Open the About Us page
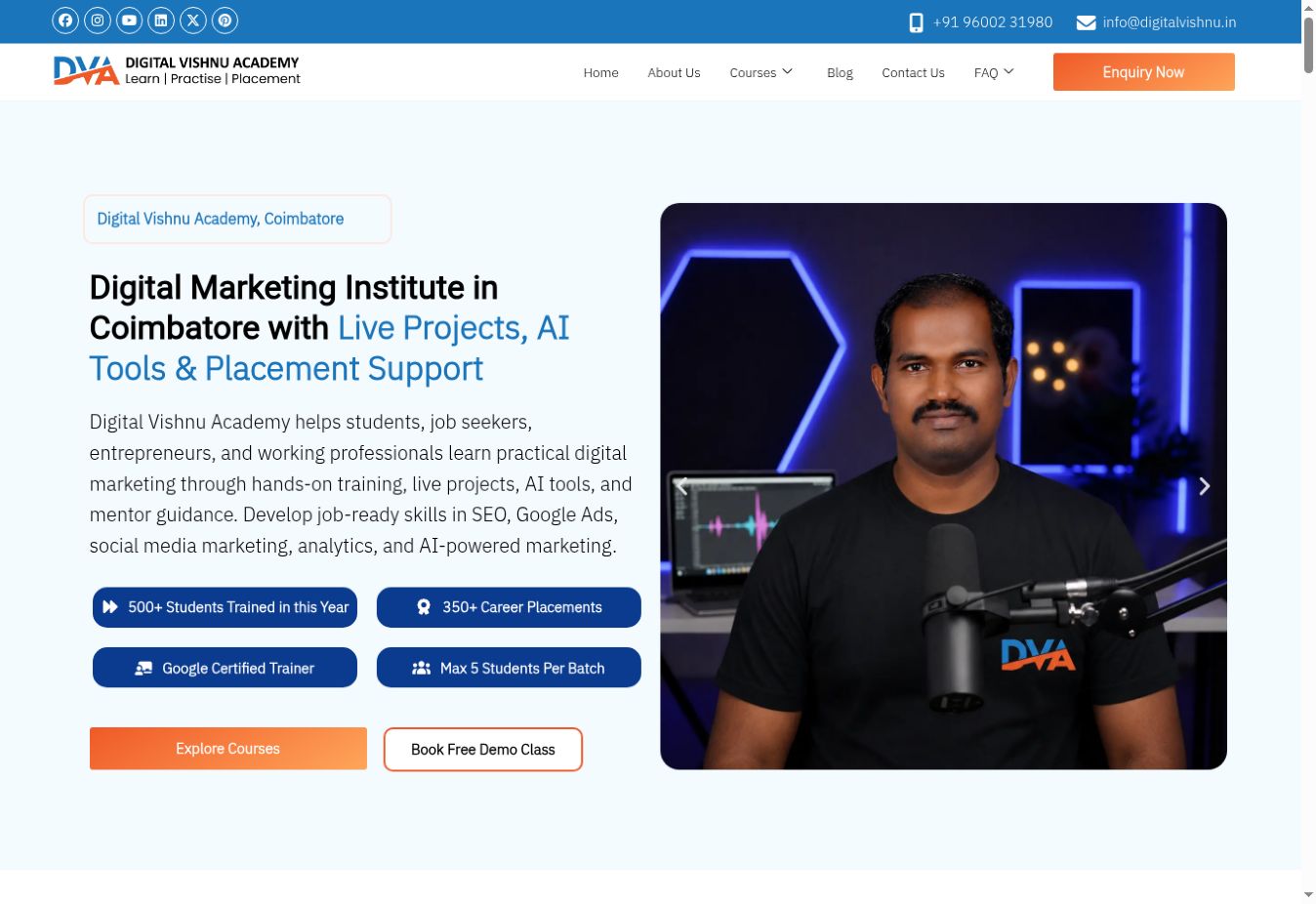Viewport: 1316px width, 904px height. [x=674, y=73]
